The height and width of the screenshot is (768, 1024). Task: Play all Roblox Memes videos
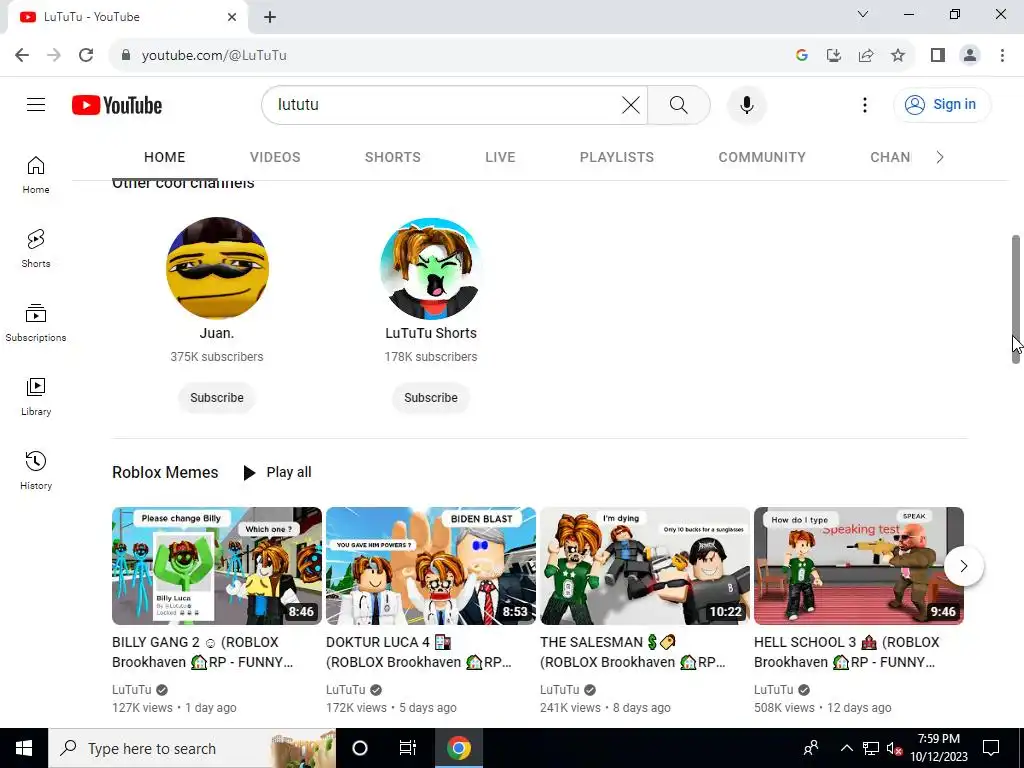[277, 472]
